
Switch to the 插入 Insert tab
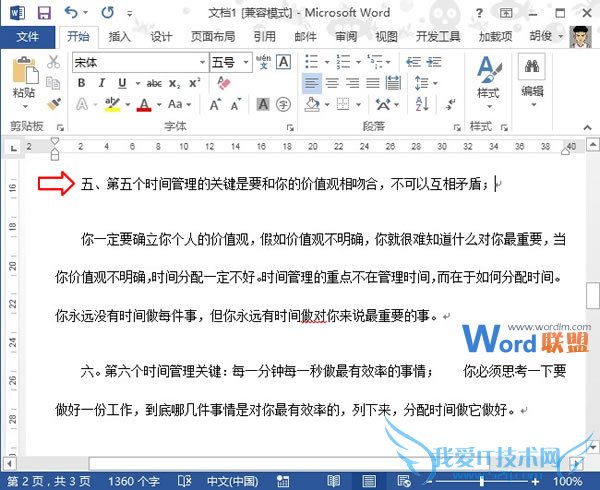[x=119, y=37]
